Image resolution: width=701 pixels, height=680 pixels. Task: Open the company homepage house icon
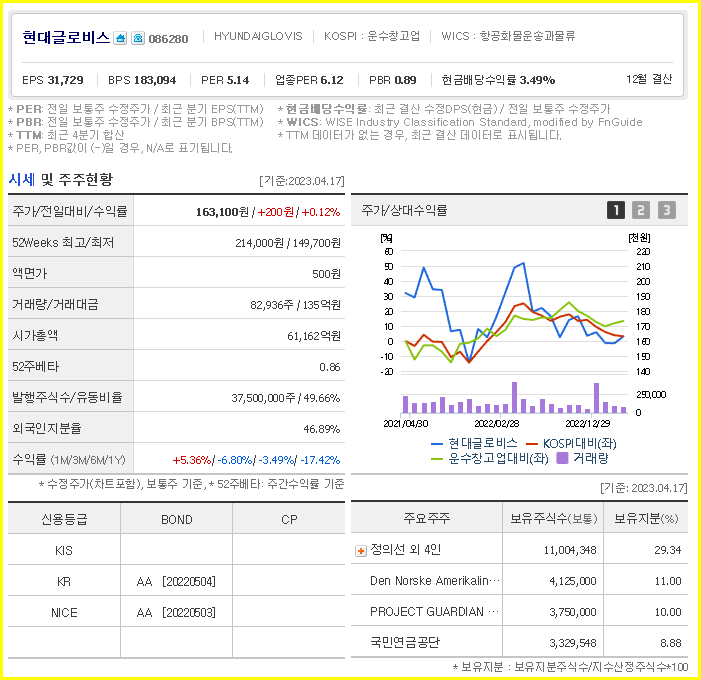tap(120, 38)
